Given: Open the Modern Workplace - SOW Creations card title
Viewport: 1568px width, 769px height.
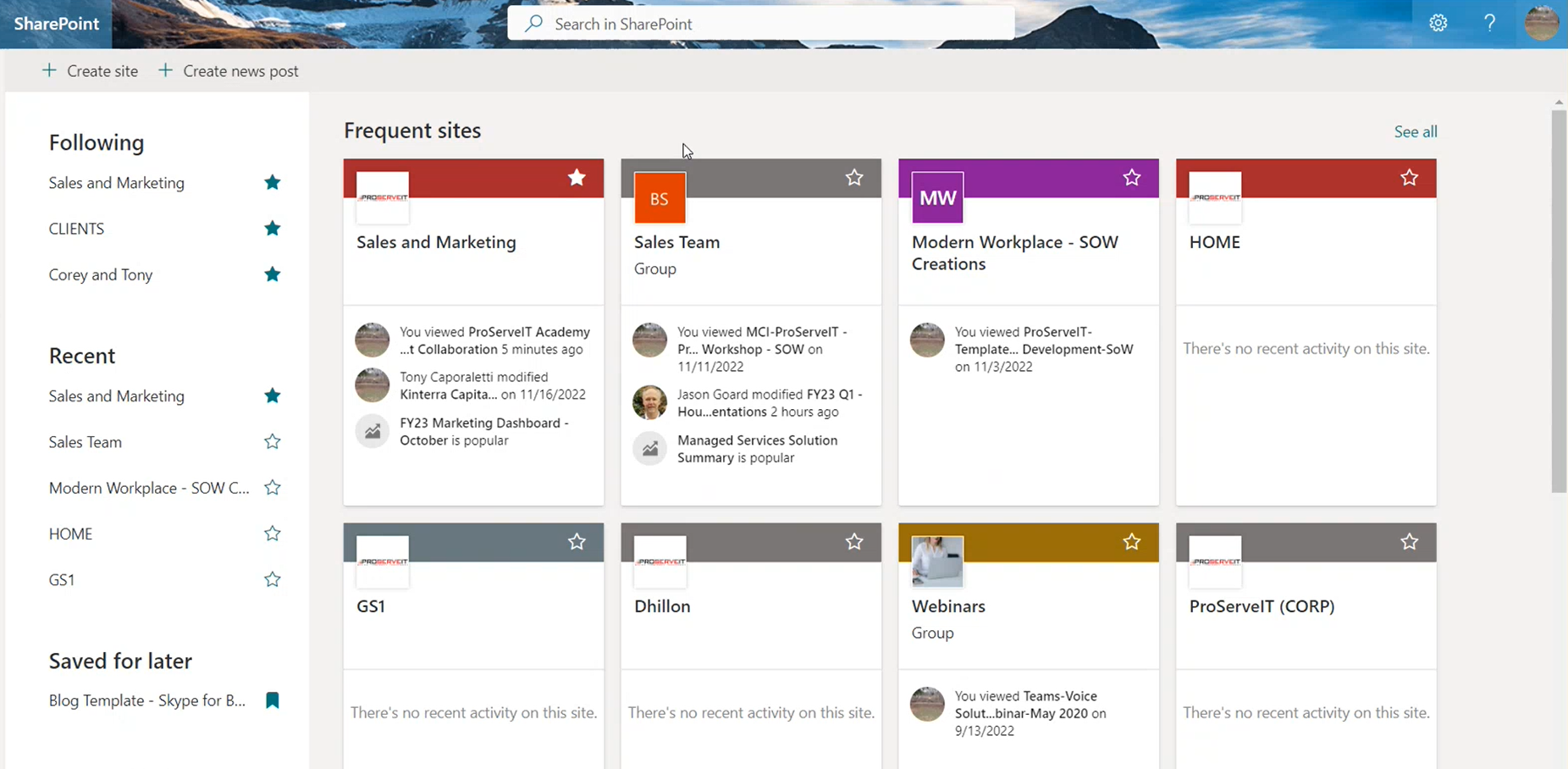Looking at the screenshot, I should pos(1015,252).
